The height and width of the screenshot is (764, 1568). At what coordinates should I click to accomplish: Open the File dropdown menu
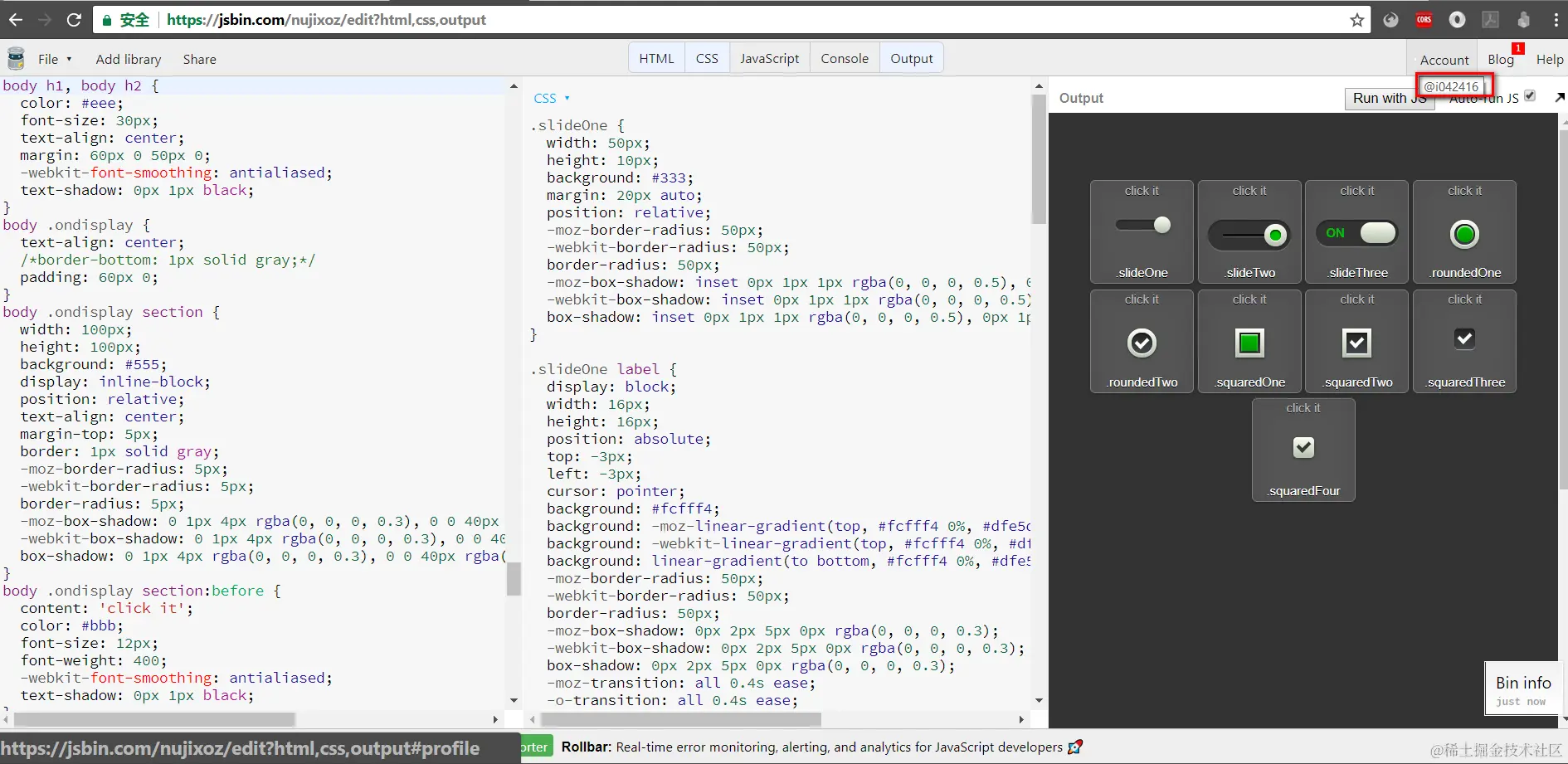pyautogui.click(x=55, y=59)
